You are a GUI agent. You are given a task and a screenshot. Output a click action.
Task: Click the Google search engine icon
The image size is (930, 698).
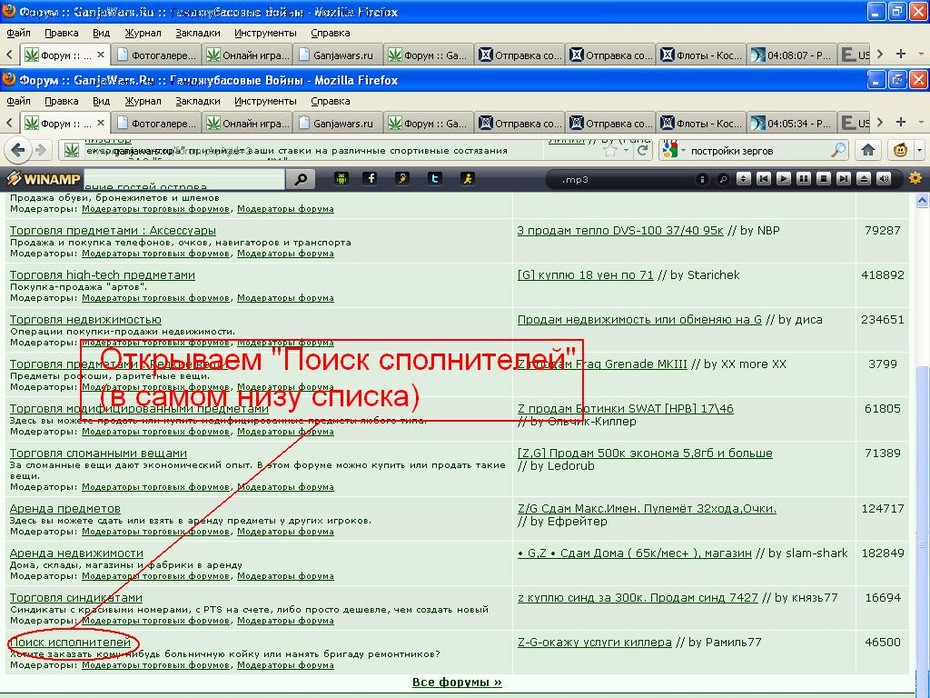pyautogui.click(x=670, y=151)
